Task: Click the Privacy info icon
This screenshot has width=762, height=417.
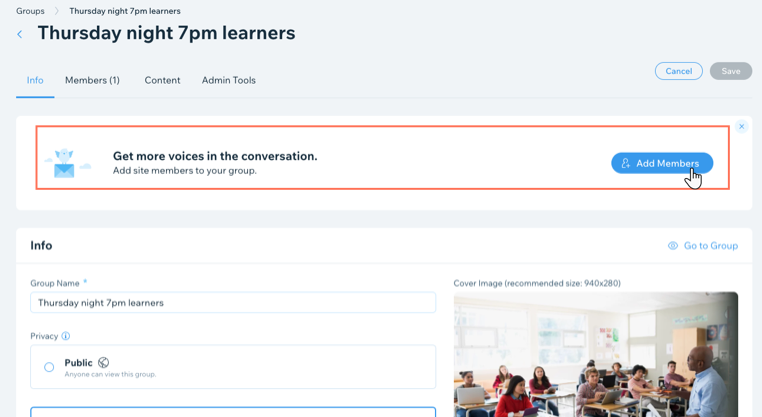Action: tap(66, 336)
